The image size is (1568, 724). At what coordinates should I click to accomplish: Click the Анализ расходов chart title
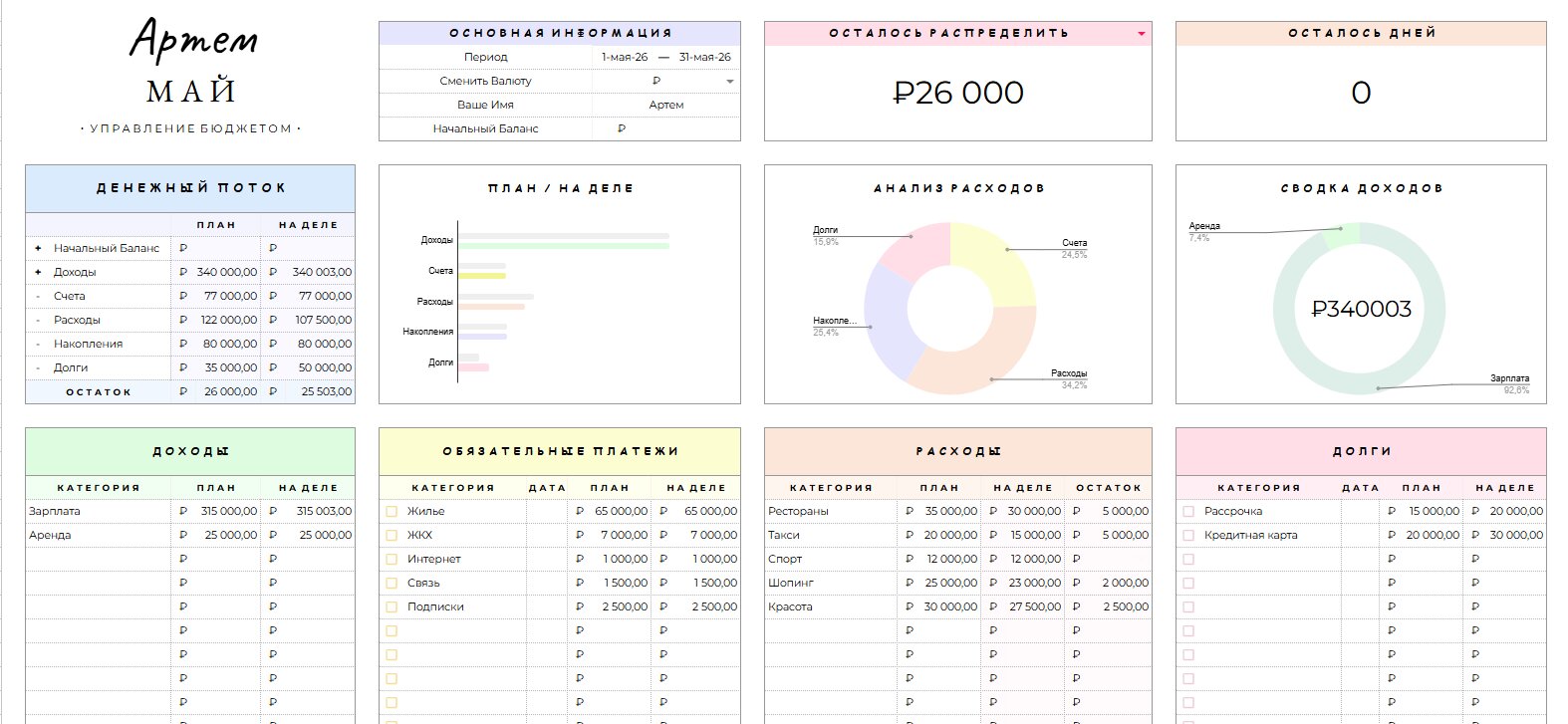(x=958, y=188)
